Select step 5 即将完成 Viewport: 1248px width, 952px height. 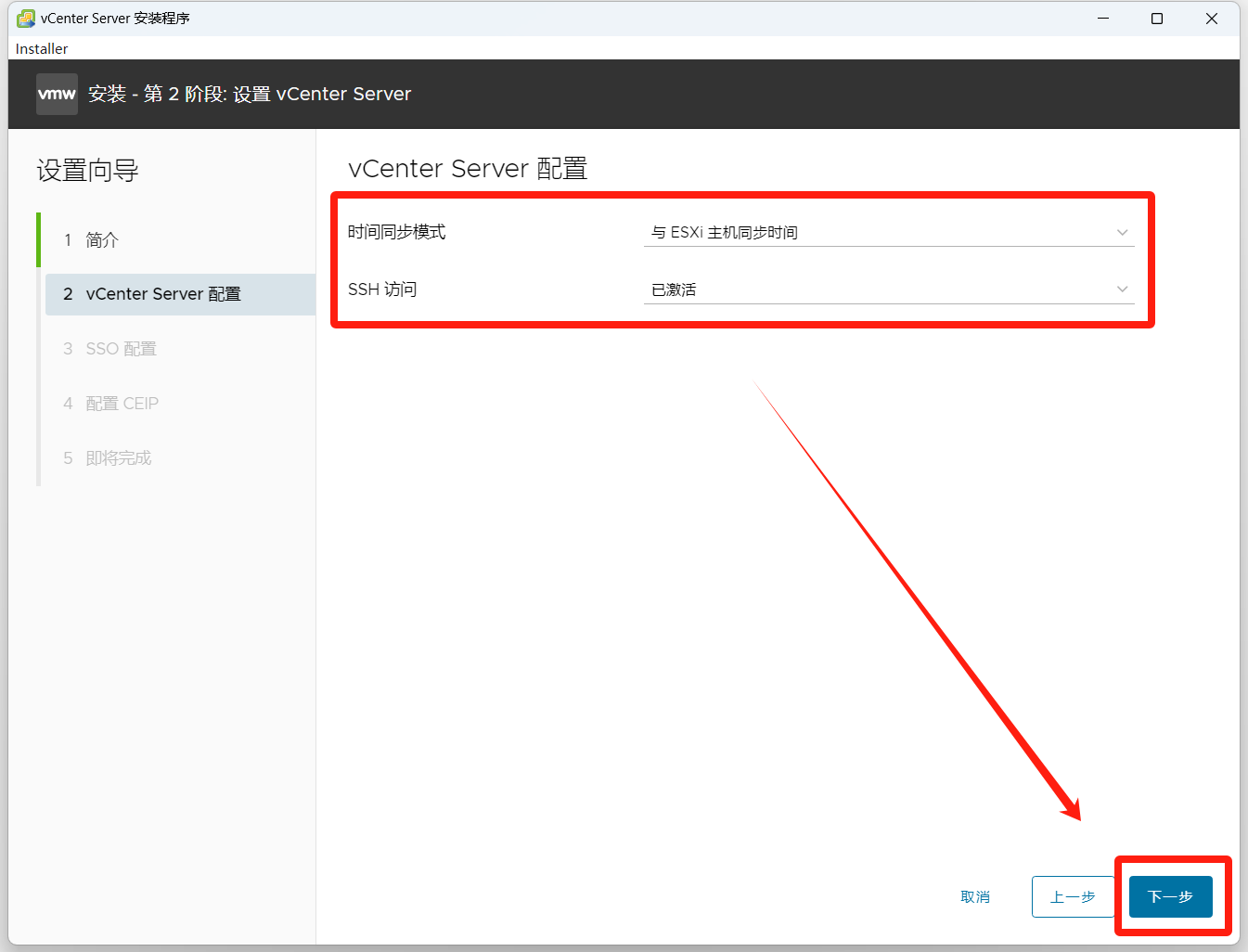pos(118,458)
